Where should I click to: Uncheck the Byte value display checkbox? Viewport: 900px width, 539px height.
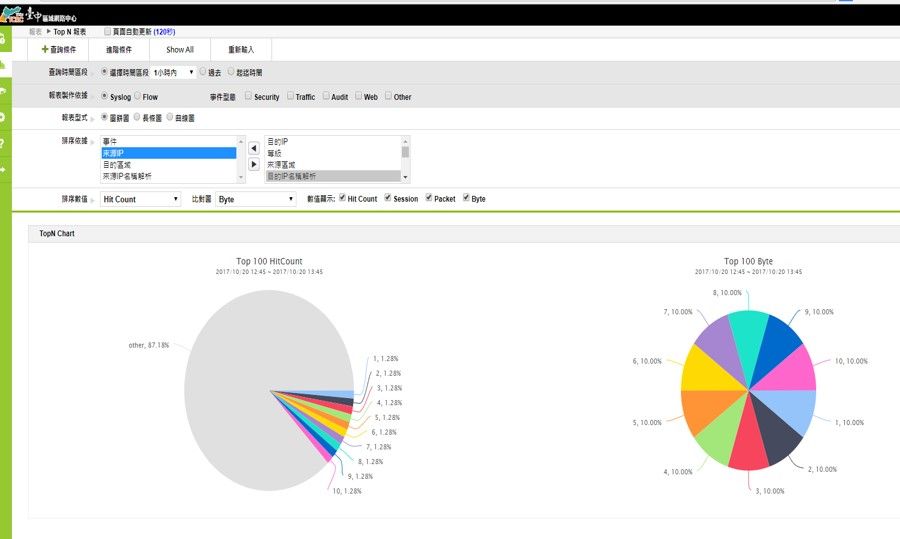click(466, 198)
